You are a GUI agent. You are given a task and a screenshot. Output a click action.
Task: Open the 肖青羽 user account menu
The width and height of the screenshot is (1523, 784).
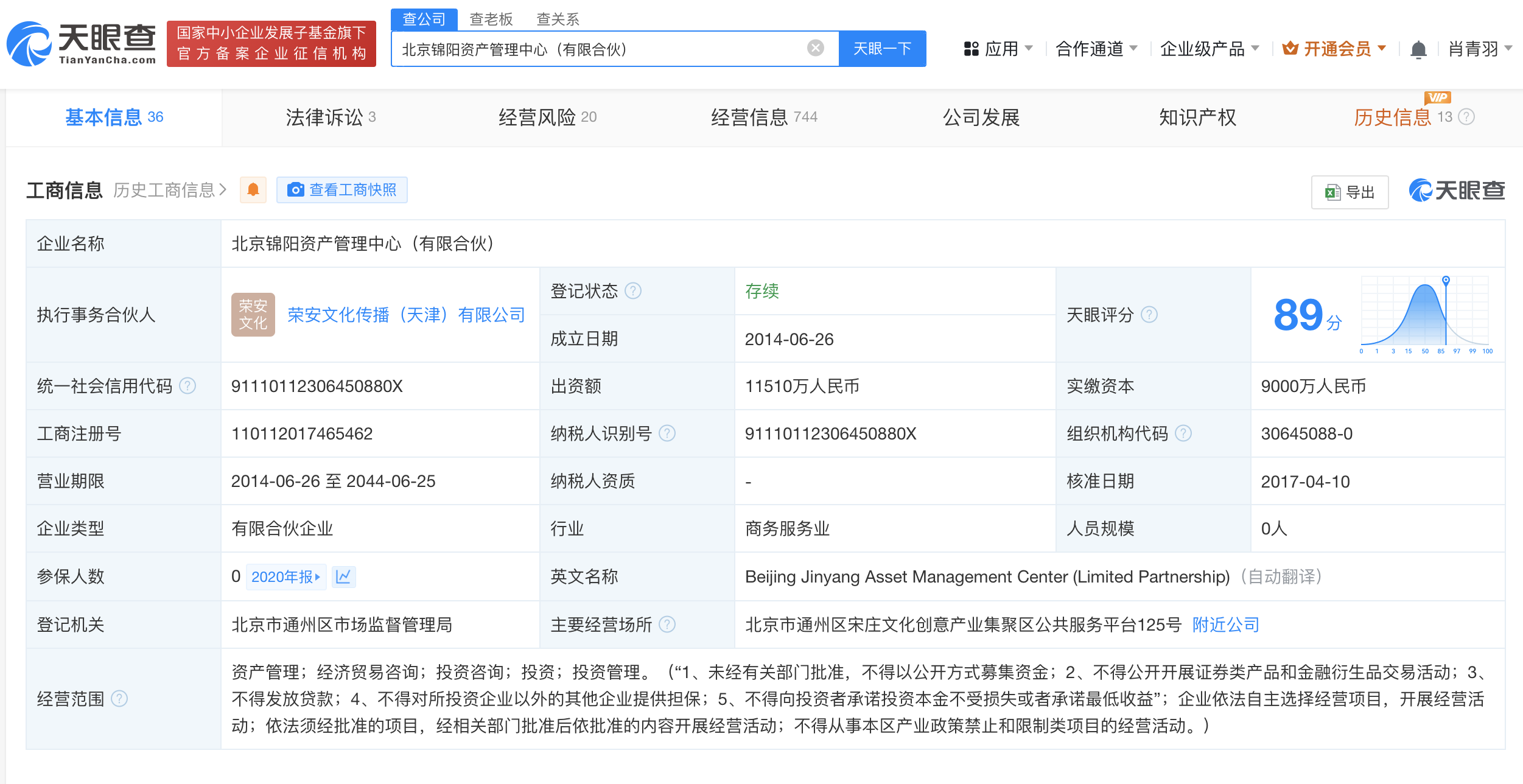pyautogui.click(x=1480, y=49)
